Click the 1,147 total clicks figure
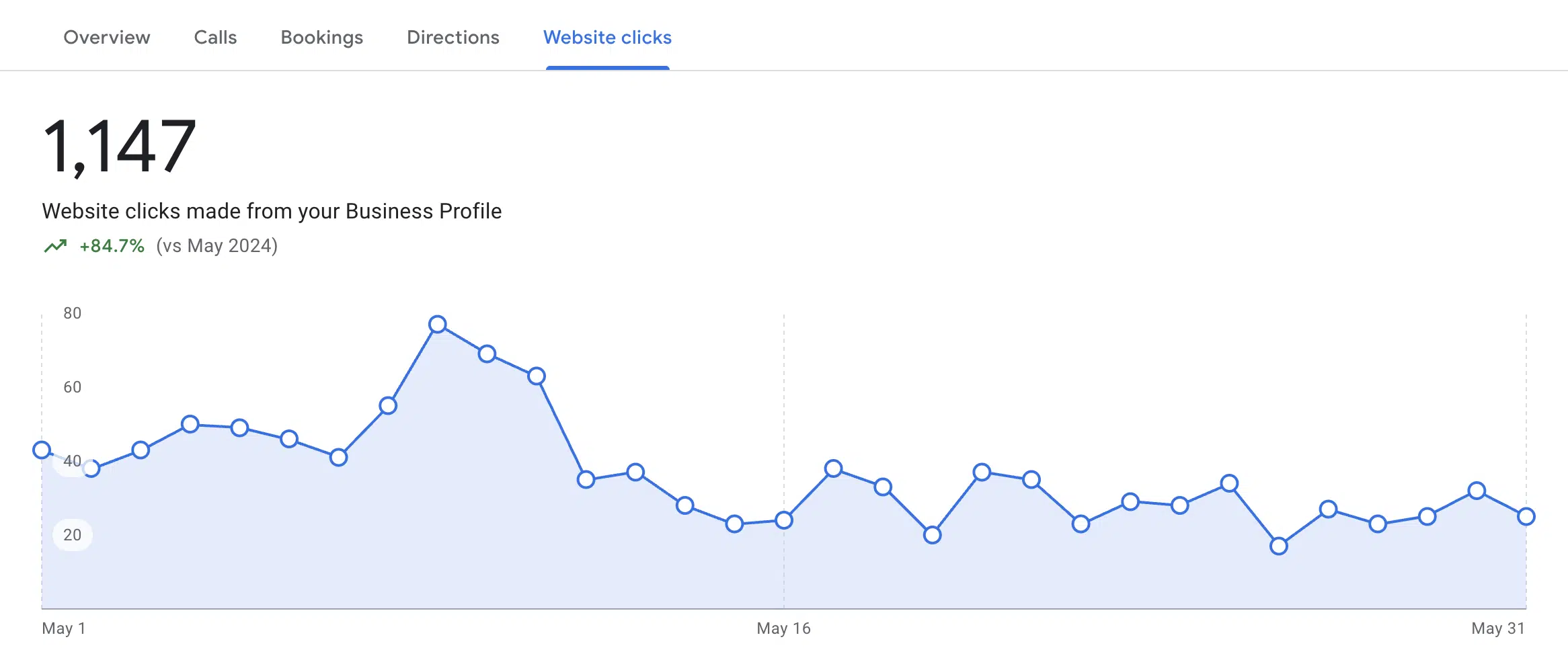 (x=119, y=146)
